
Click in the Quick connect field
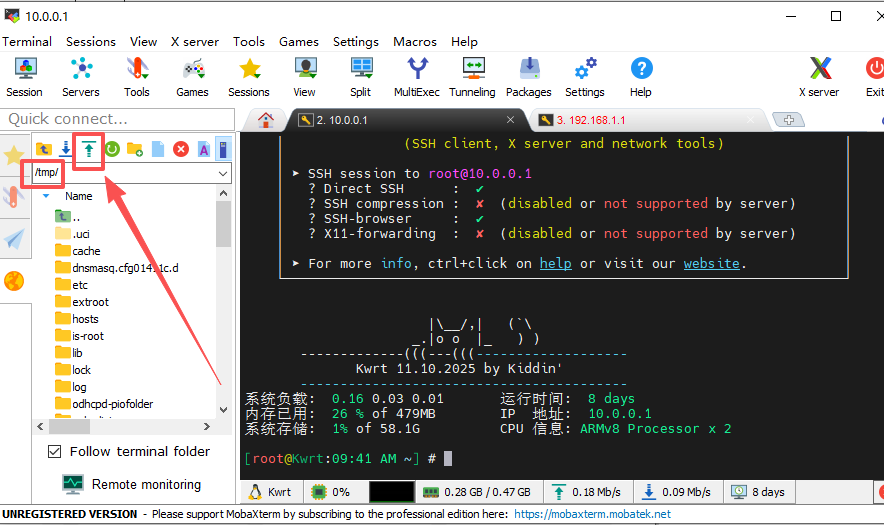pos(117,119)
